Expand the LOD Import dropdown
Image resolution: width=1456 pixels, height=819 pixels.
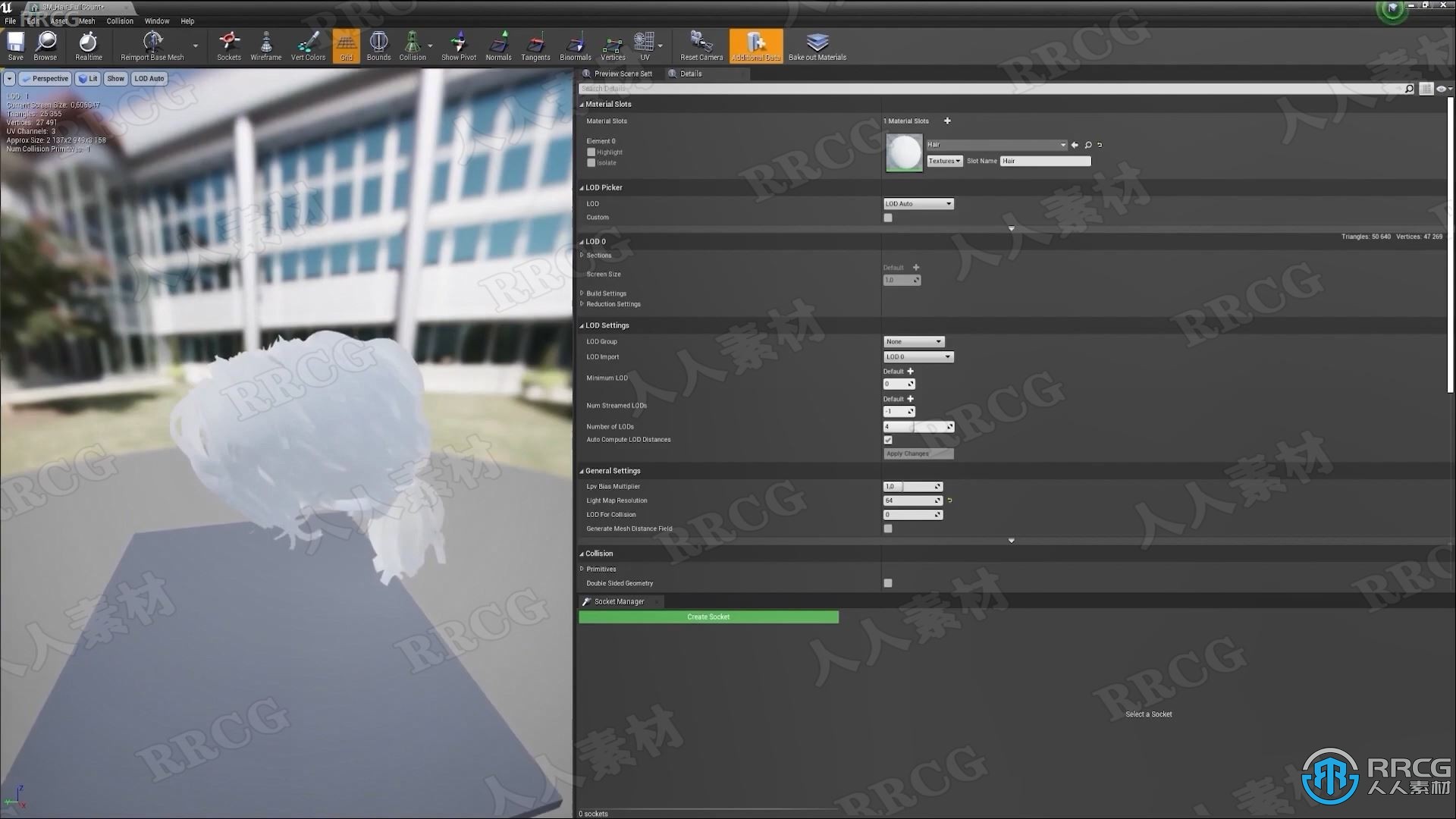[917, 356]
